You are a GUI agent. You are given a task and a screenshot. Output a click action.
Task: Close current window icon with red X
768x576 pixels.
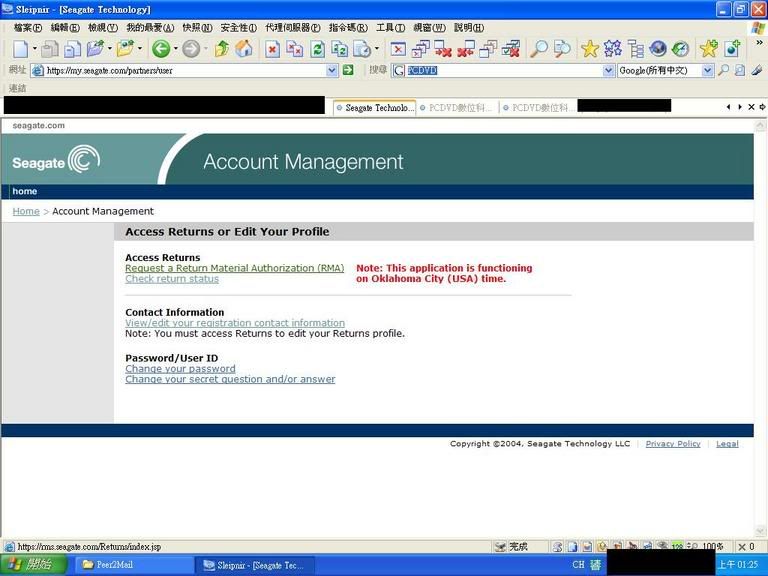398,49
